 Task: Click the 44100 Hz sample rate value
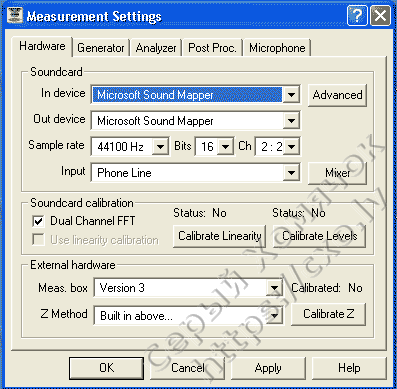pos(120,147)
